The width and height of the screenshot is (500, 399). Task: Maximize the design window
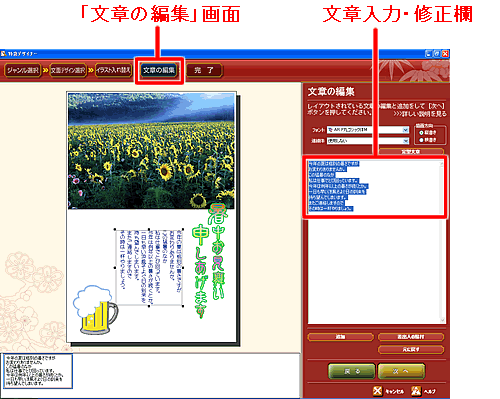pos(437,54)
